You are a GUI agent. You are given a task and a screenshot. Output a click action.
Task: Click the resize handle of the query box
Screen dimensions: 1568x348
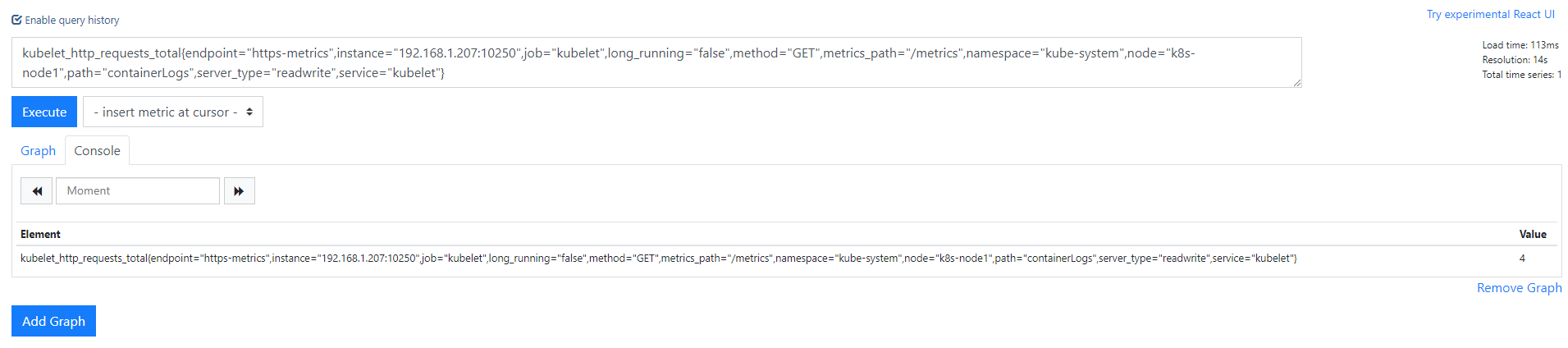pos(1297,83)
